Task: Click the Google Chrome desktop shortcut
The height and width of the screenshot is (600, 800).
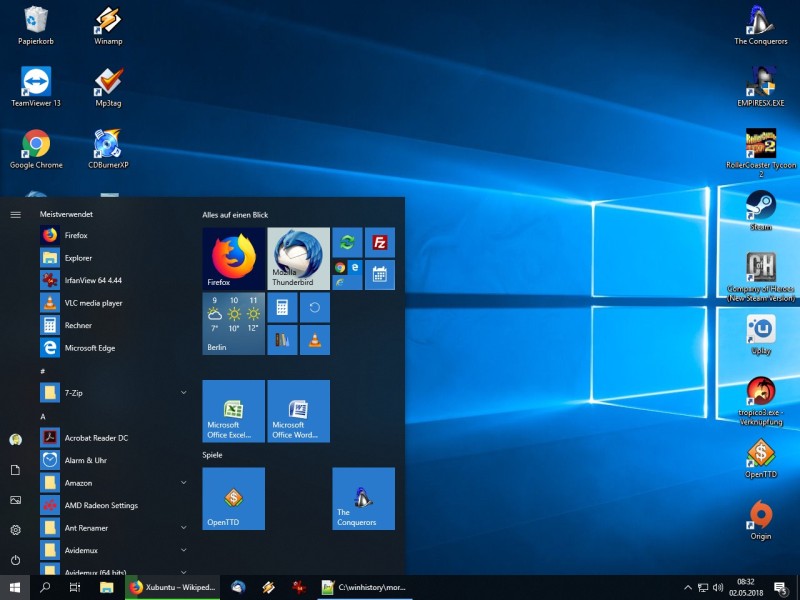Action: (36, 148)
